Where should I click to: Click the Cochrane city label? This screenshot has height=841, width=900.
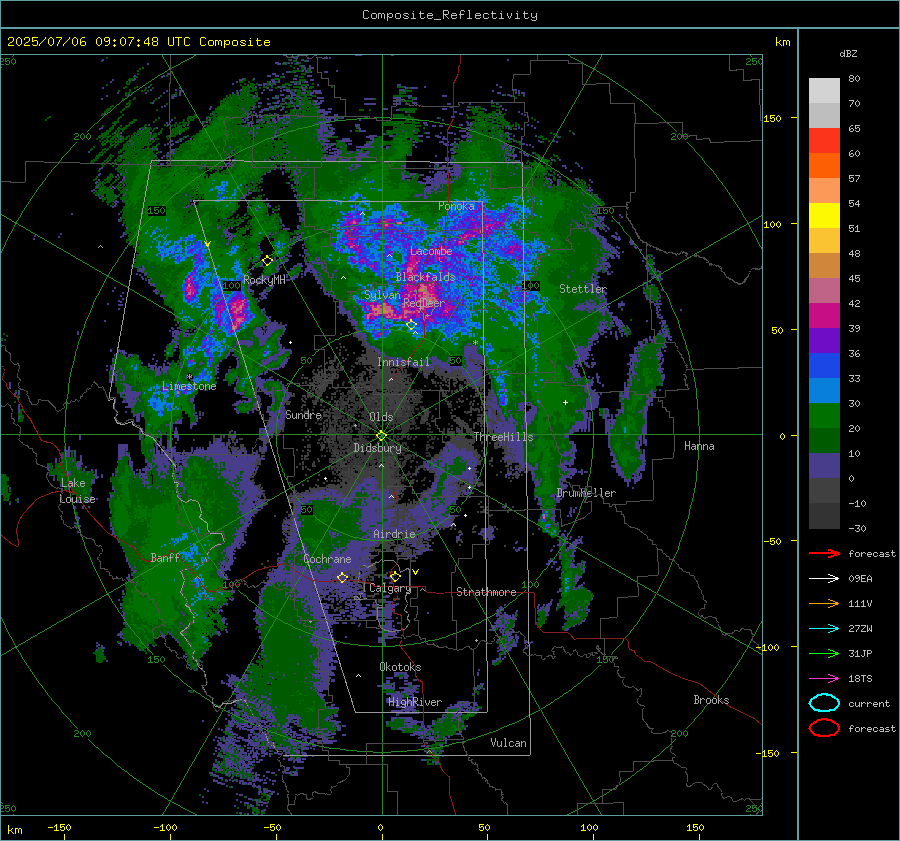(327, 559)
